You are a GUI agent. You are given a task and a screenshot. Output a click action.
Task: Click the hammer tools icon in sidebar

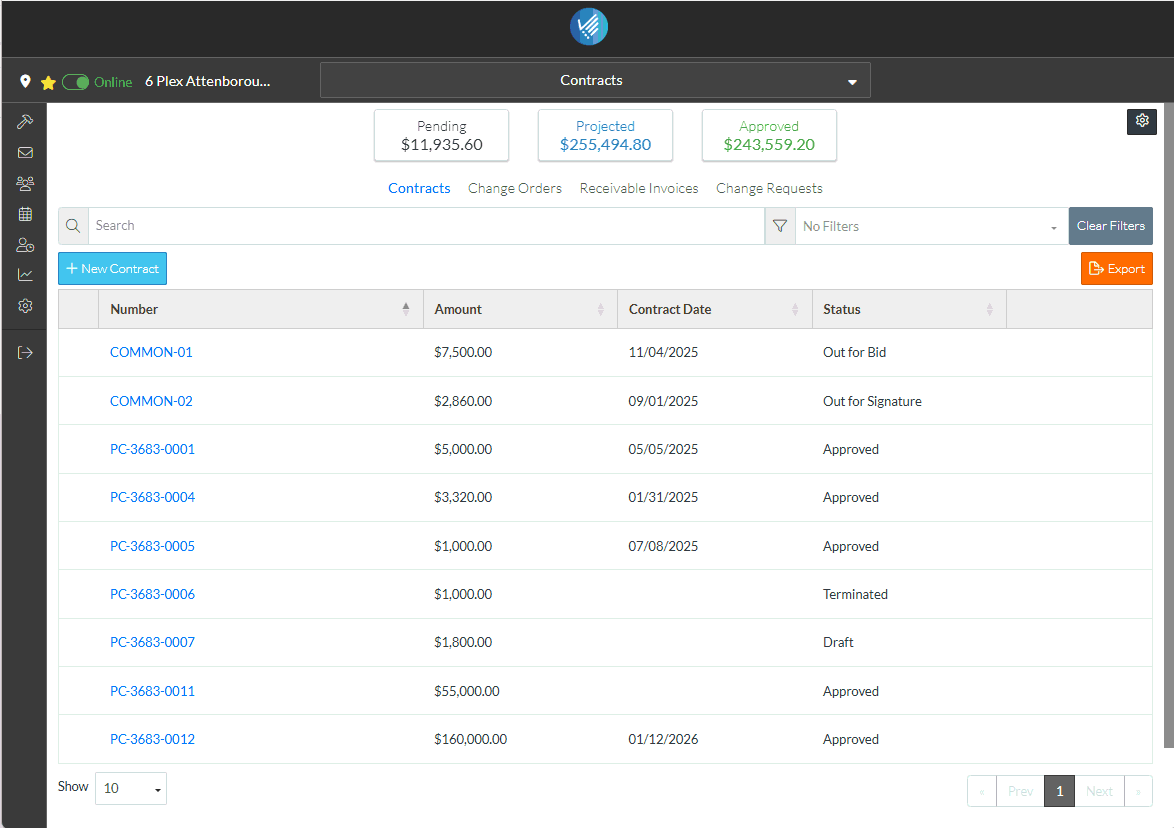[25, 121]
